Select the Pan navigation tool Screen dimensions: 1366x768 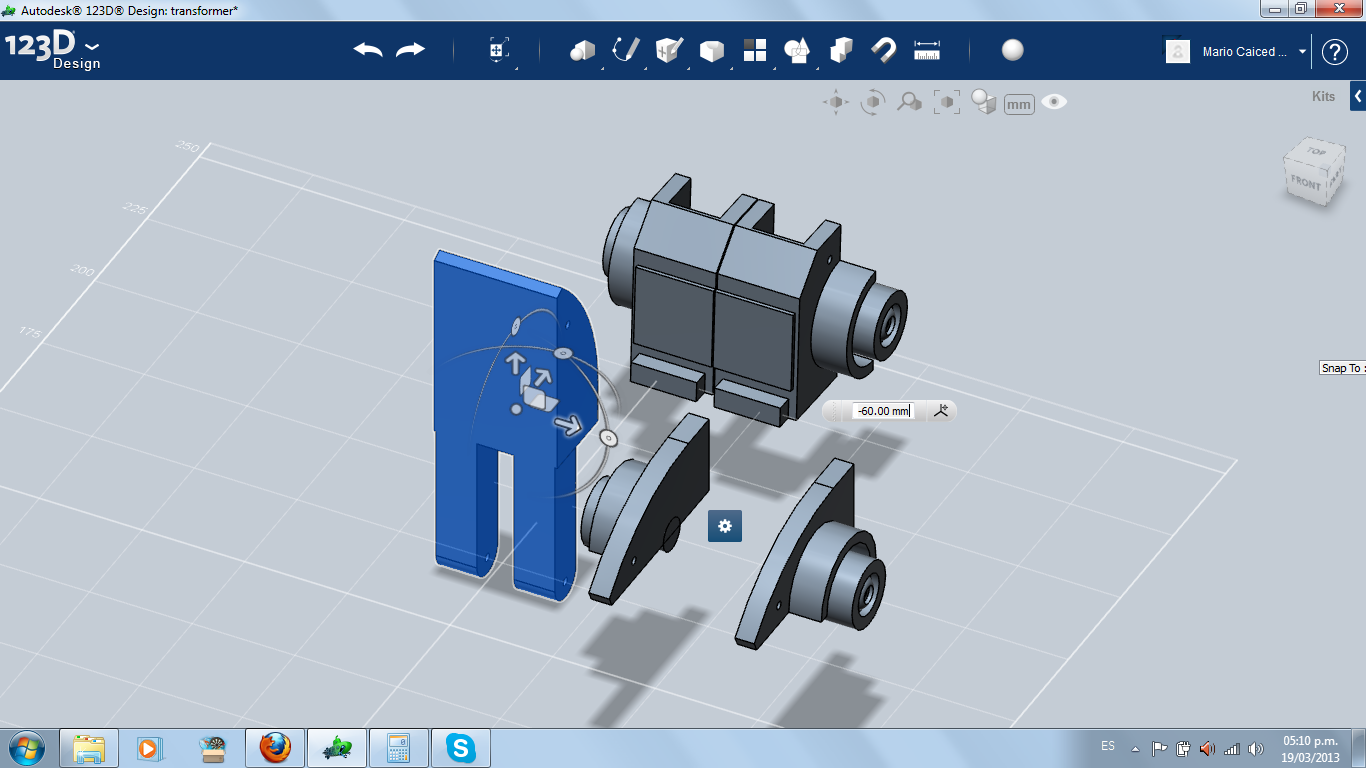coord(836,102)
